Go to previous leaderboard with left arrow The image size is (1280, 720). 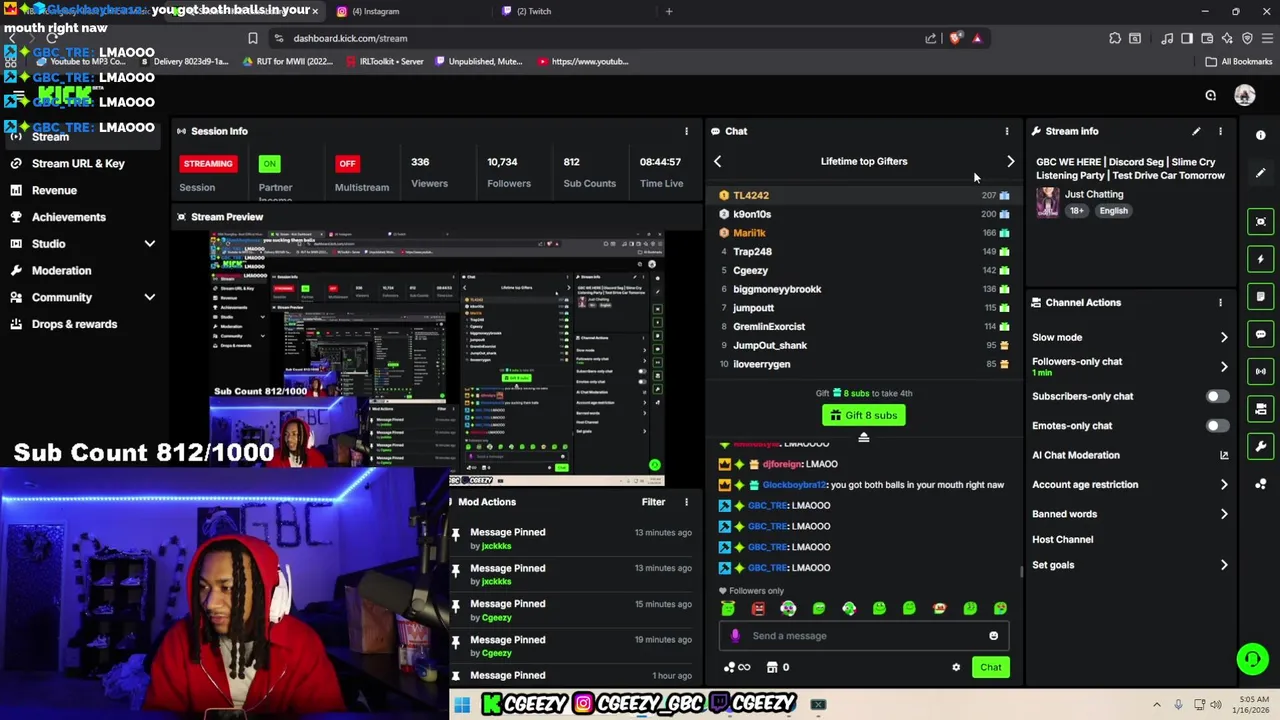[x=717, y=161]
